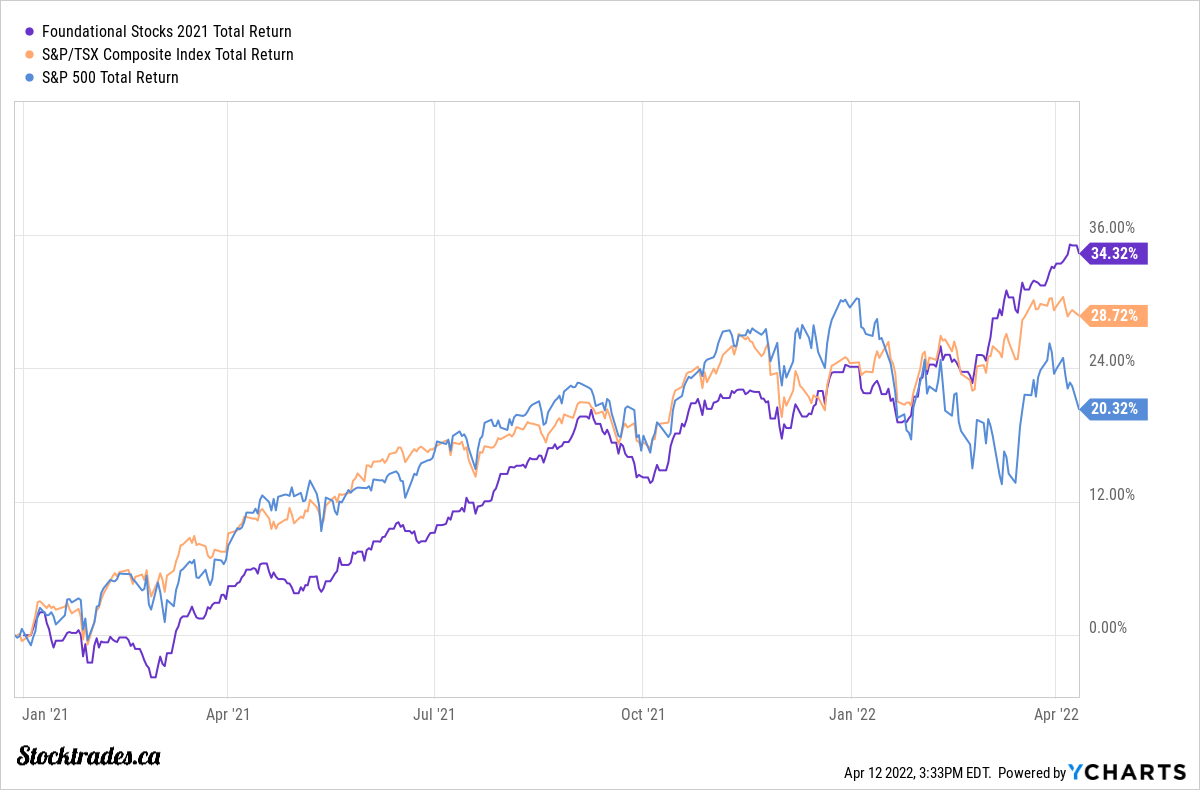
Task: Click the orange S&P/TSX legend dot
Action: (x=28, y=55)
